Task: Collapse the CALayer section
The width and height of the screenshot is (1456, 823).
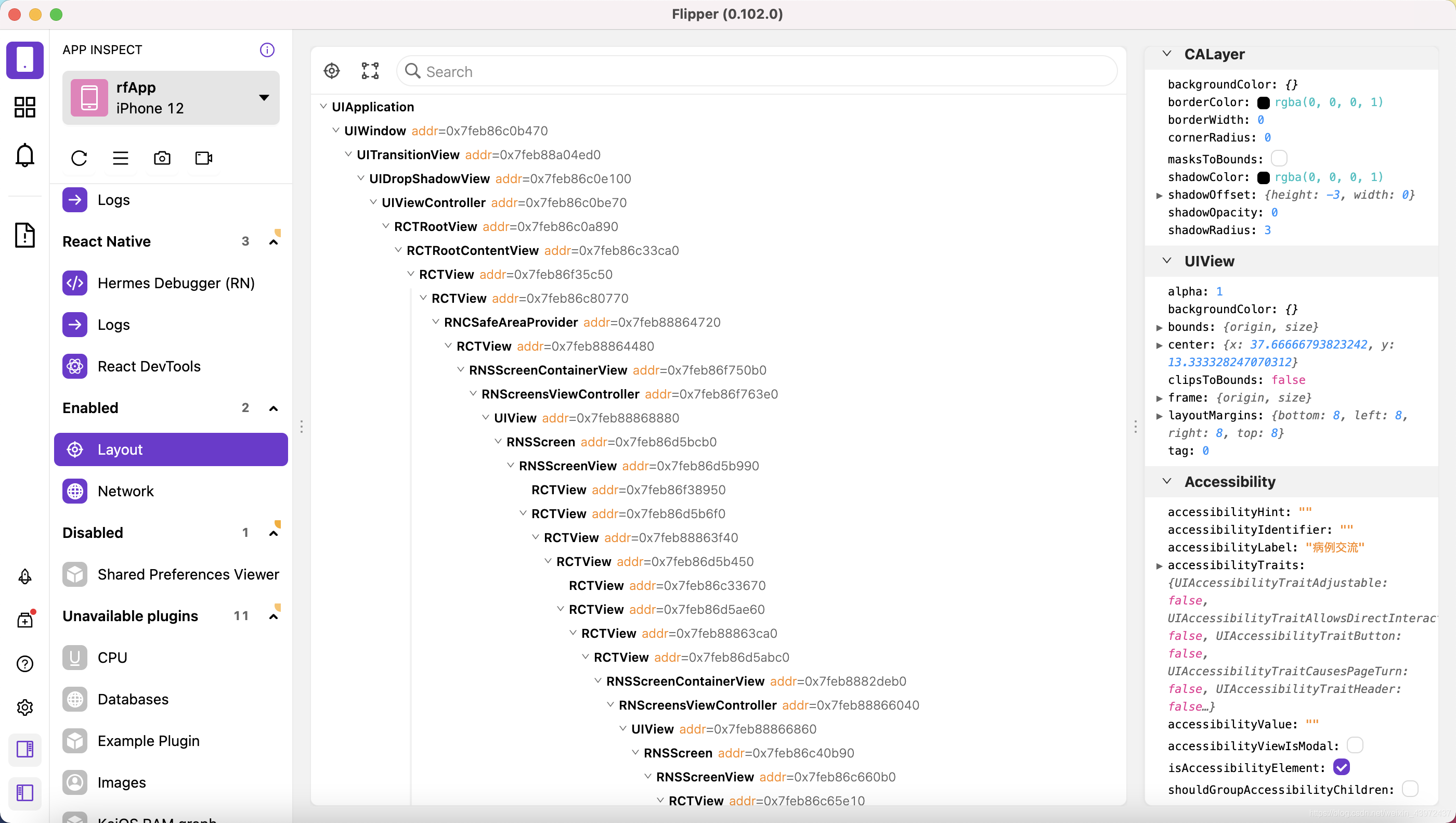Action: pos(1166,54)
